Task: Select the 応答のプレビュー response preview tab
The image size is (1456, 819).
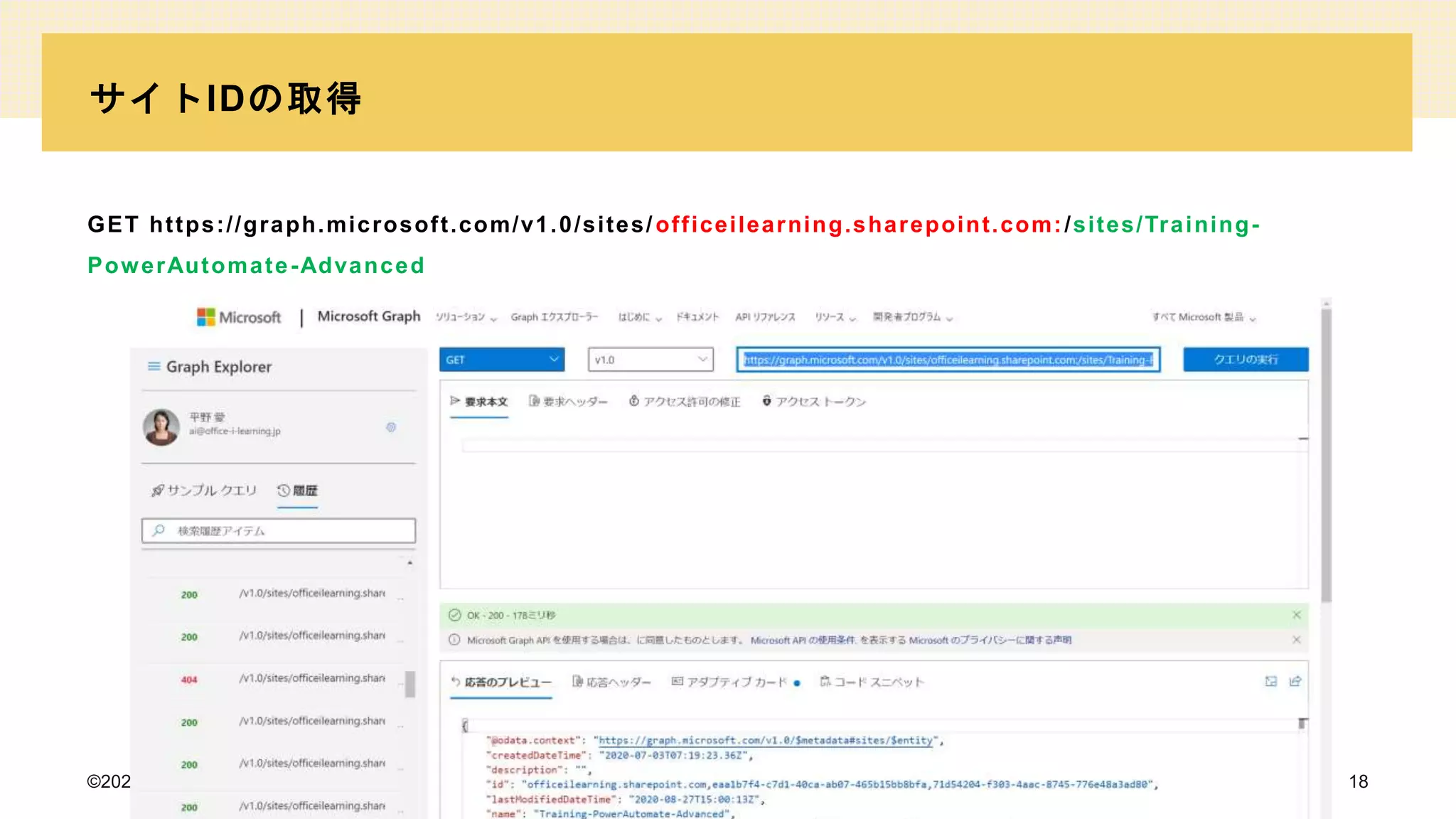Action: 501,682
